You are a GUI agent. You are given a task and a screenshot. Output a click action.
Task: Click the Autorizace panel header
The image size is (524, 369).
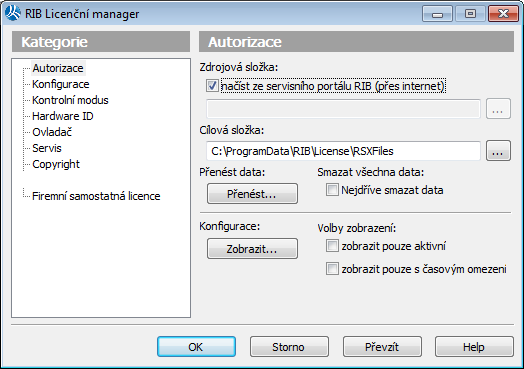coord(356,42)
